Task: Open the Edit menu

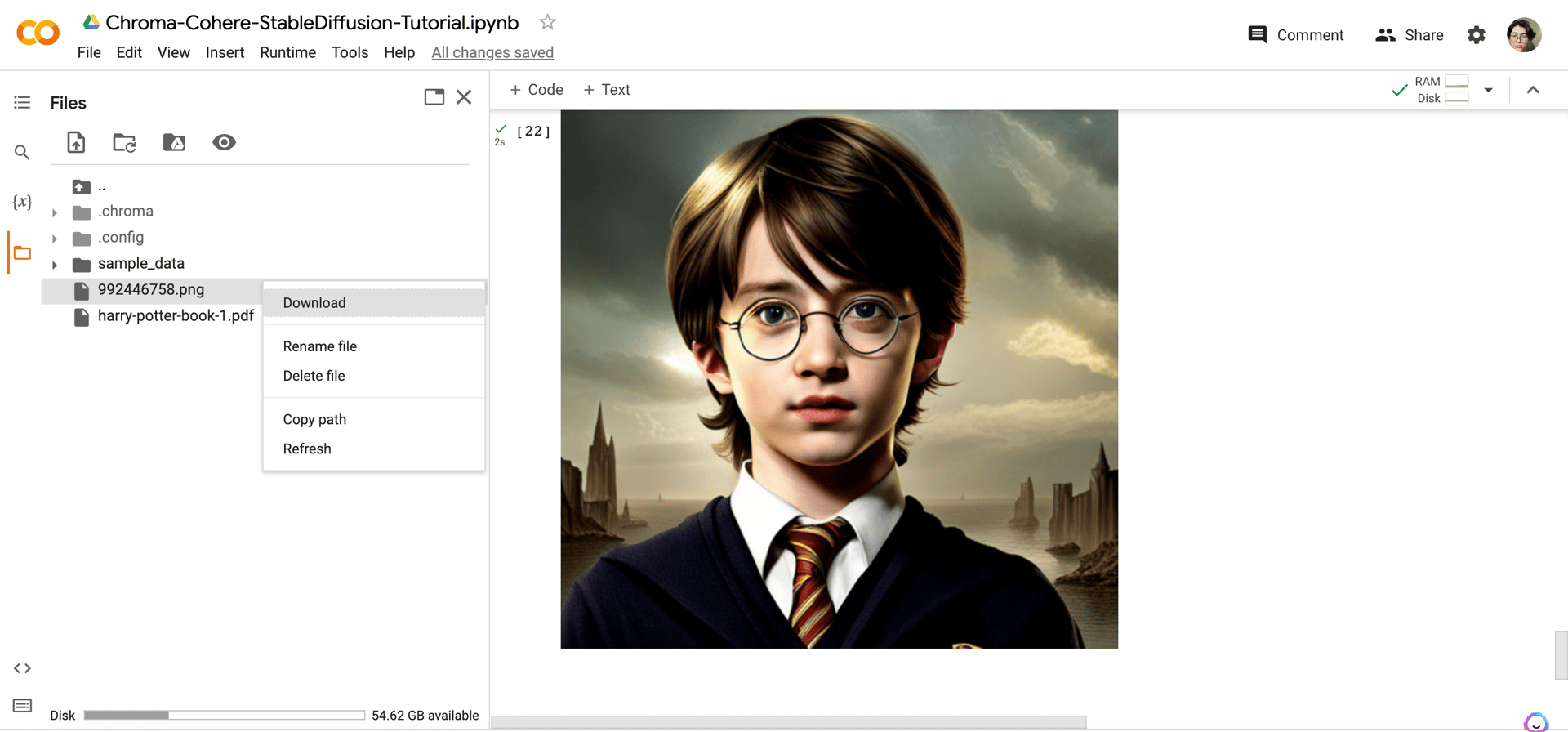Action: pos(129,52)
